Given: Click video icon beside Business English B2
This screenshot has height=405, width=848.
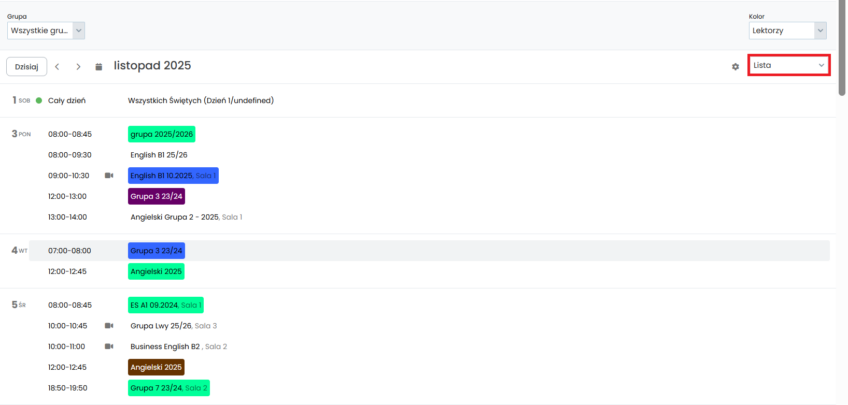Looking at the screenshot, I should point(109,346).
